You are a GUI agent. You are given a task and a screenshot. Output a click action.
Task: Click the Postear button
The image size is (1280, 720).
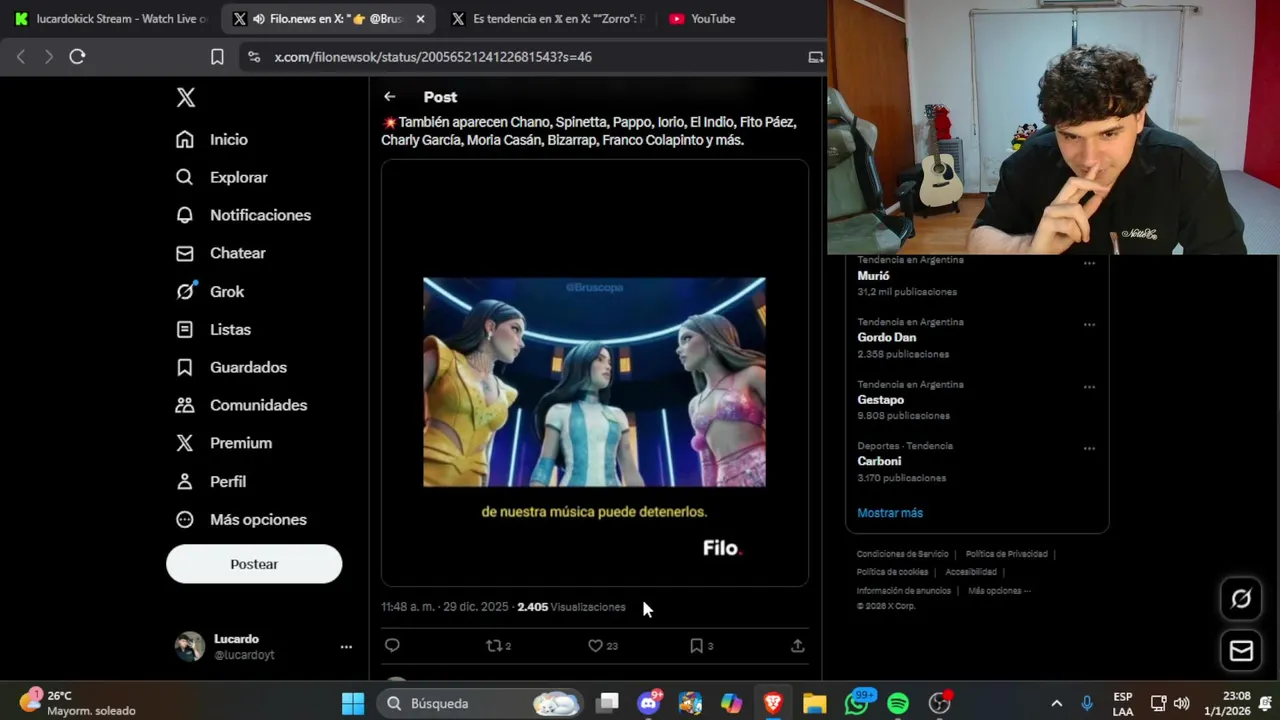point(254,564)
